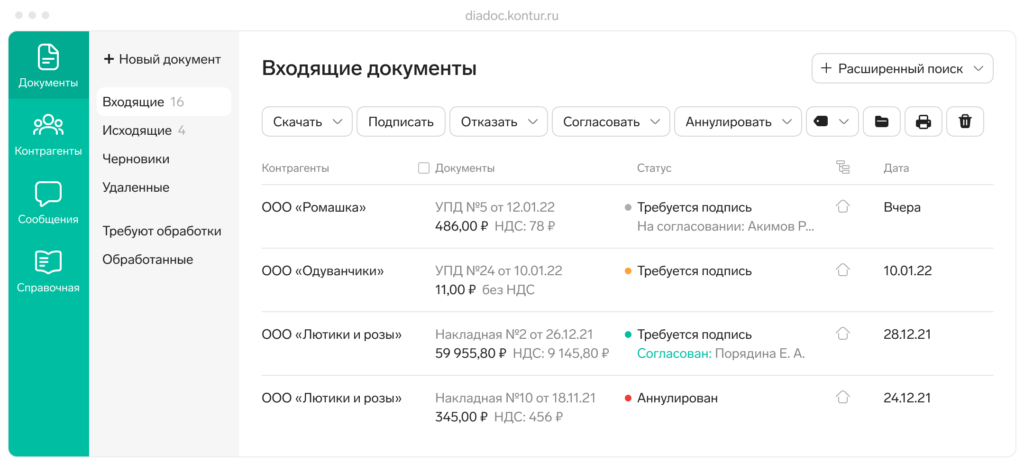Open the Документы section in sidebar
The height and width of the screenshot is (465, 1024).
[48, 66]
